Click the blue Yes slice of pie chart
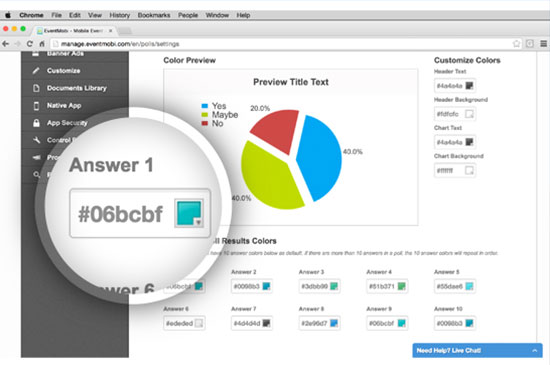 coord(320,157)
